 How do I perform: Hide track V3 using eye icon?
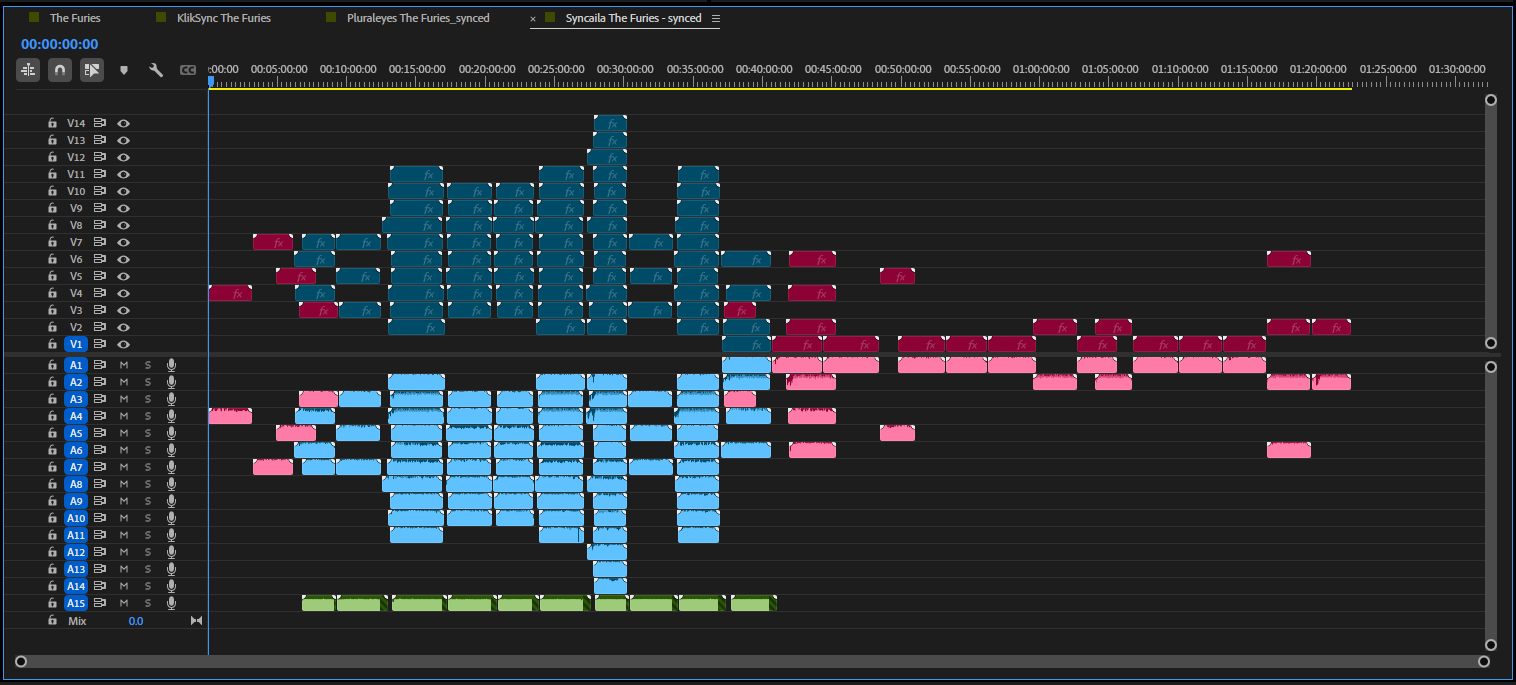pos(124,310)
